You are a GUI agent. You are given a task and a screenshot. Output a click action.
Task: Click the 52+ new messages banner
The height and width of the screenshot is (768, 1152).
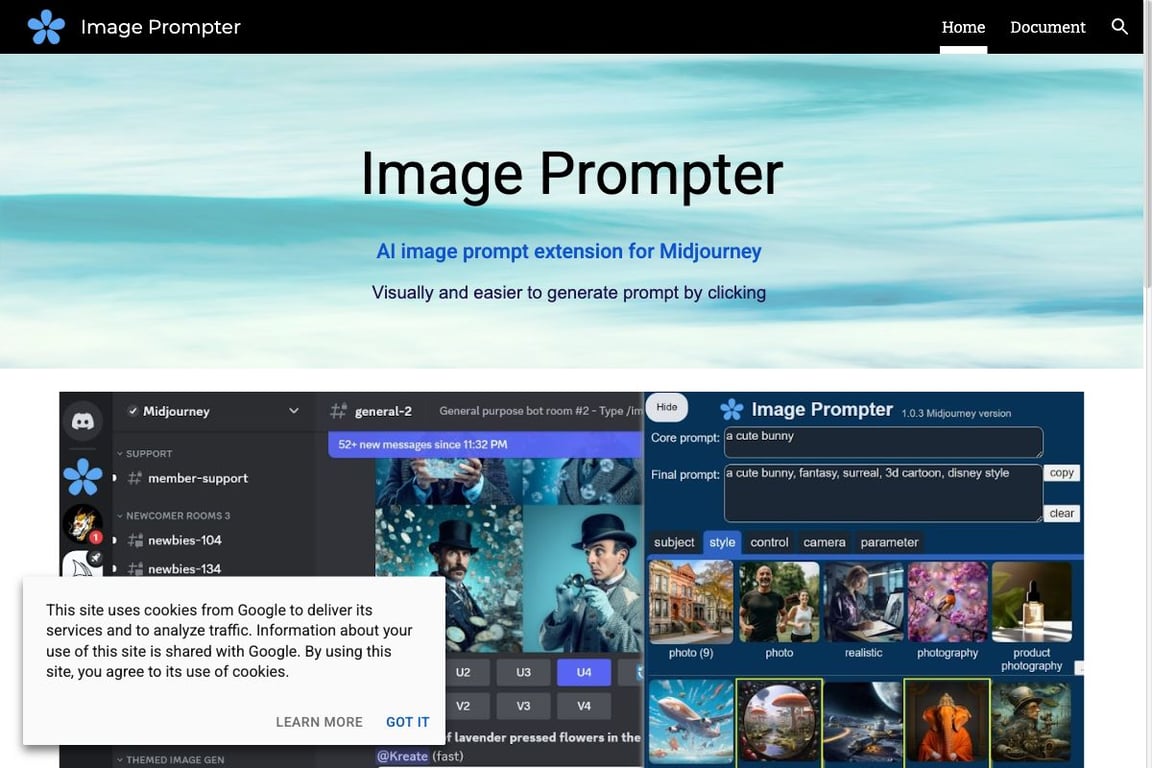click(x=485, y=445)
